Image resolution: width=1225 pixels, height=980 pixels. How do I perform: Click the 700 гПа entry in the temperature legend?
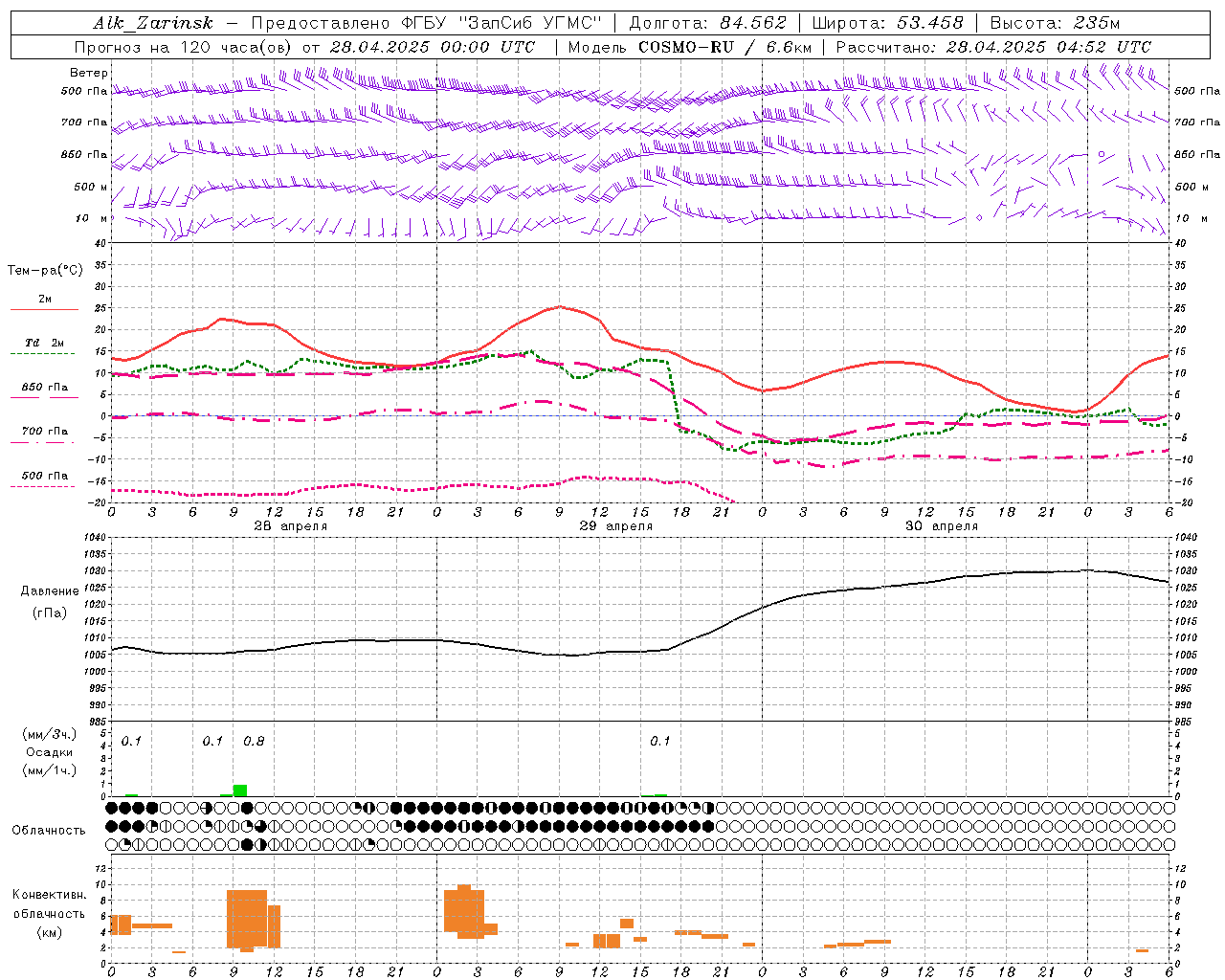(x=45, y=432)
